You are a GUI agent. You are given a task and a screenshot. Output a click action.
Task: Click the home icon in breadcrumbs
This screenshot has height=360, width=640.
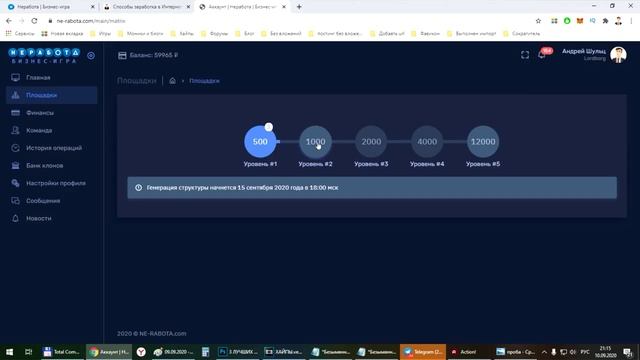click(172, 81)
